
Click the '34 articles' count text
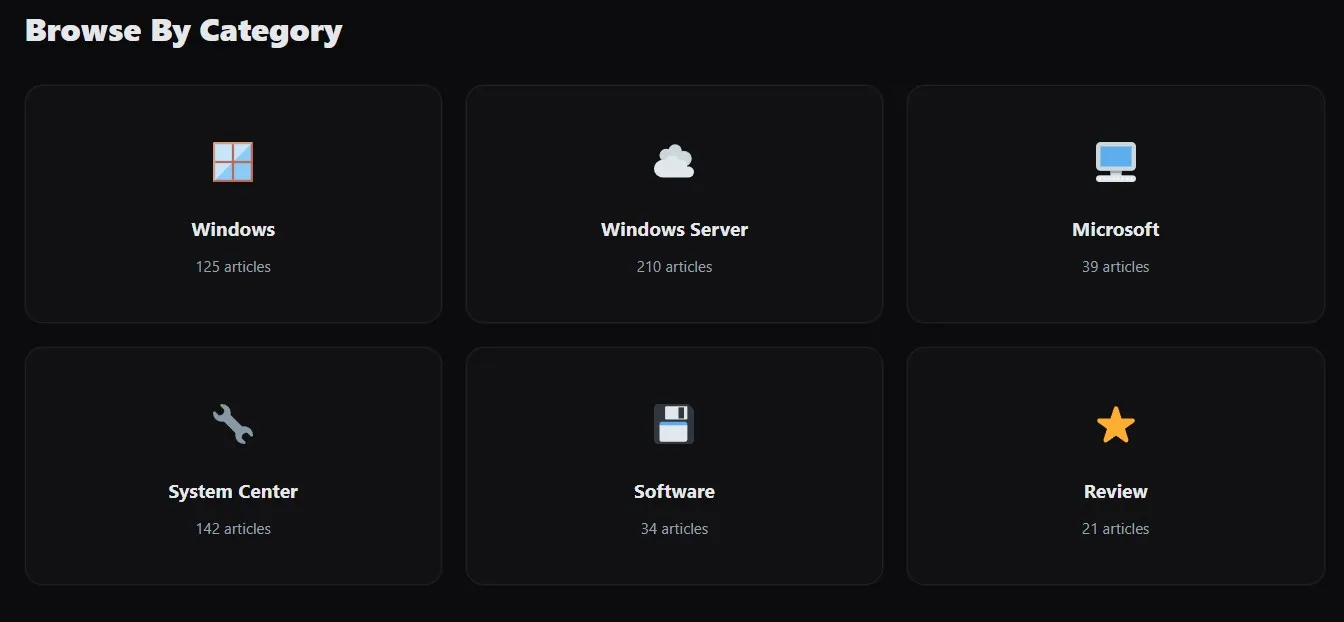pyautogui.click(x=674, y=529)
